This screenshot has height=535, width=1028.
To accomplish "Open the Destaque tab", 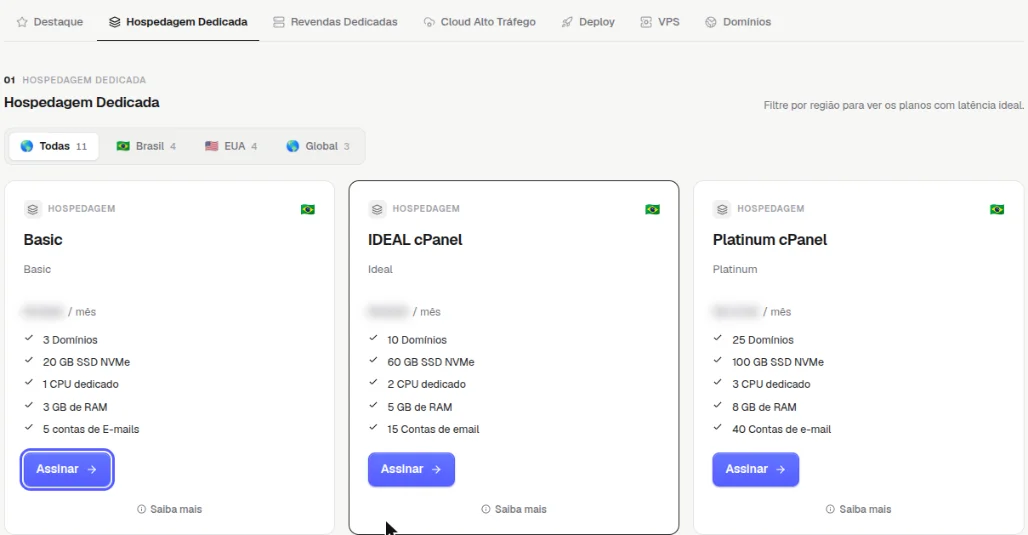I will [x=50, y=22].
